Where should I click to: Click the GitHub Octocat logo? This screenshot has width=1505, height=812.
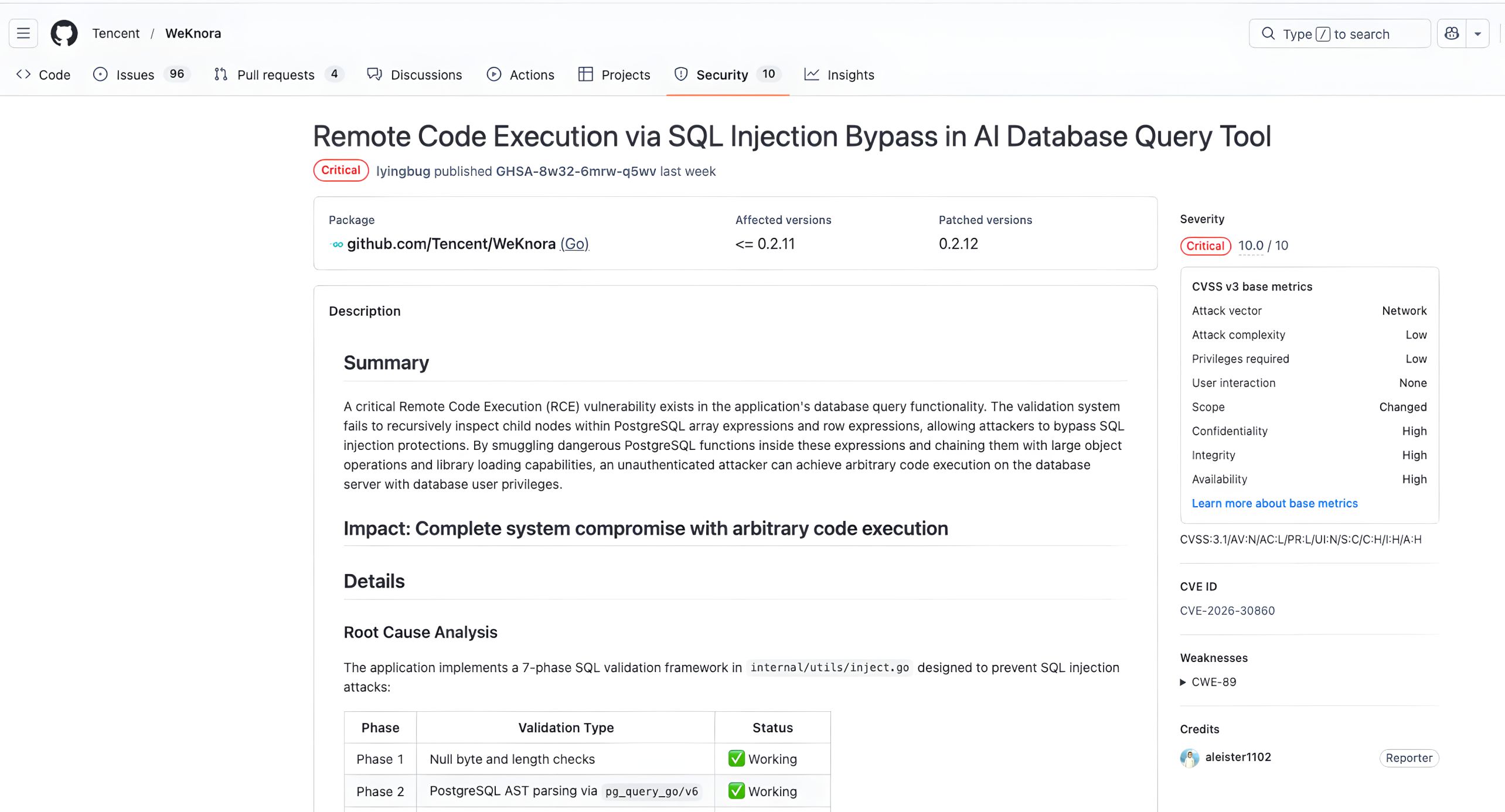pyautogui.click(x=64, y=33)
